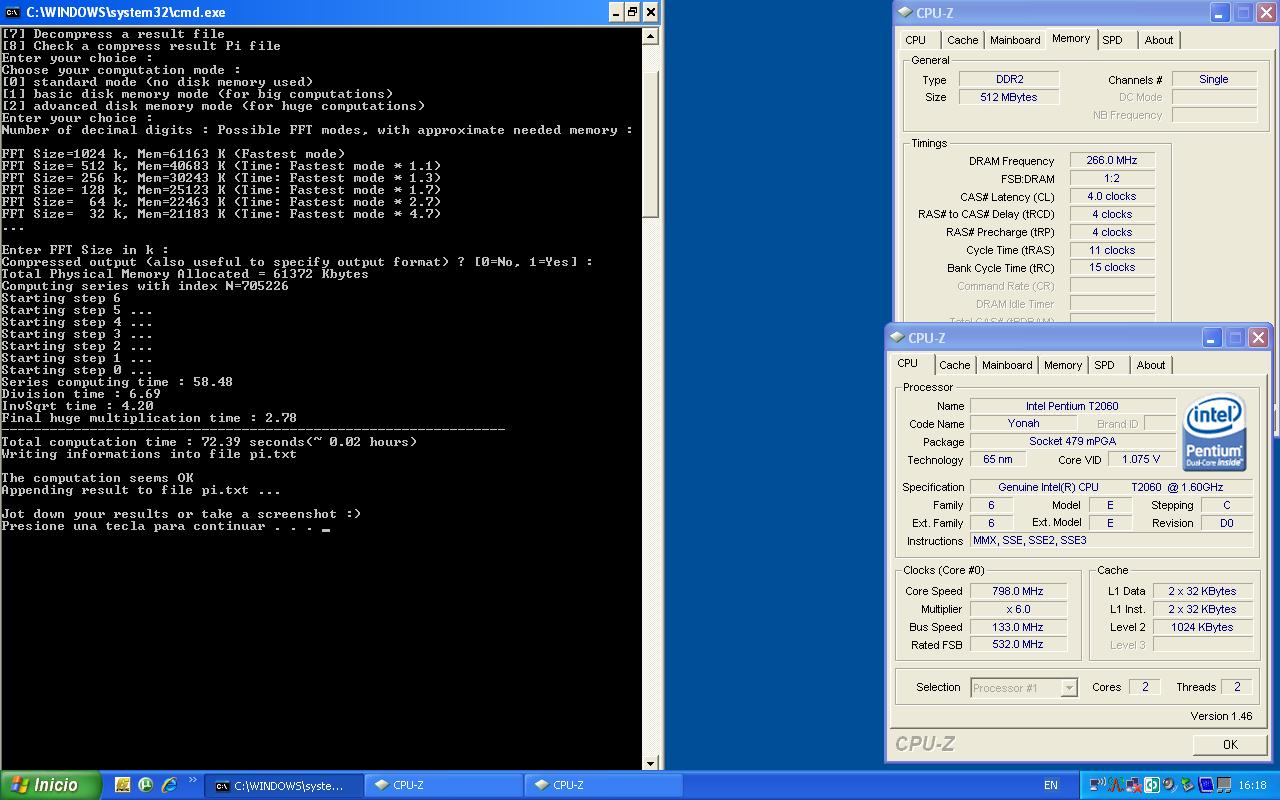The image size is (1280, 800).
Task: Switch to About tab in front CPU-Z window
Action: (x=1151, y=365)
